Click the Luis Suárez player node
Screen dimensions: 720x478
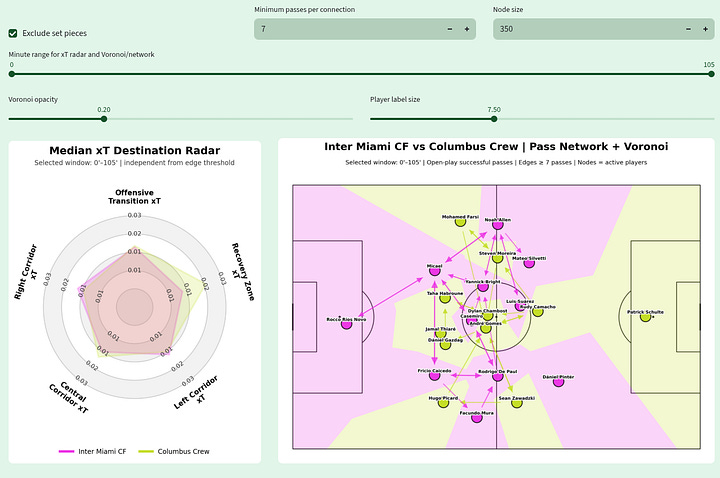click(x=520, y=306)
